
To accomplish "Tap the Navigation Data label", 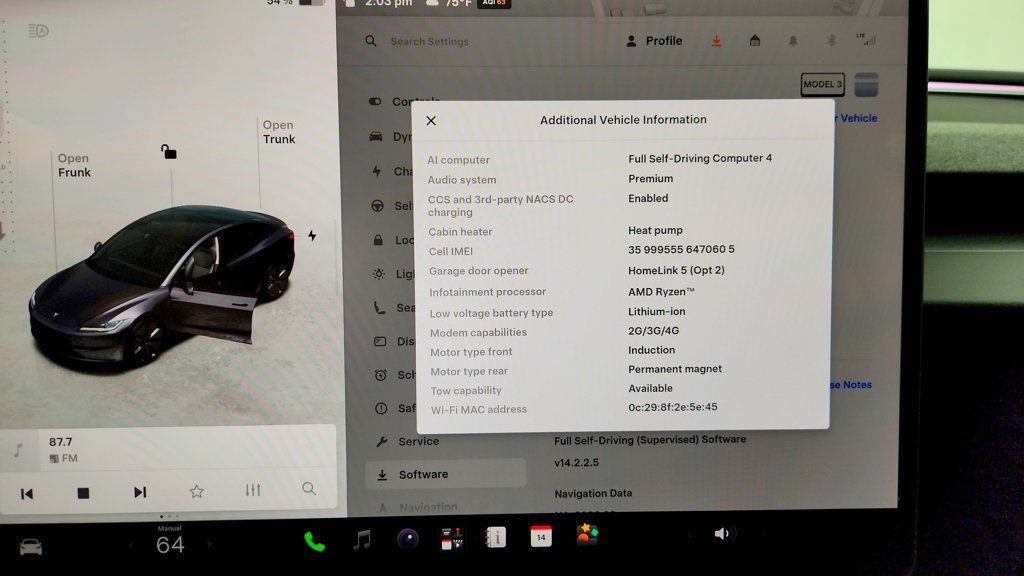I will tap(593, 494).
